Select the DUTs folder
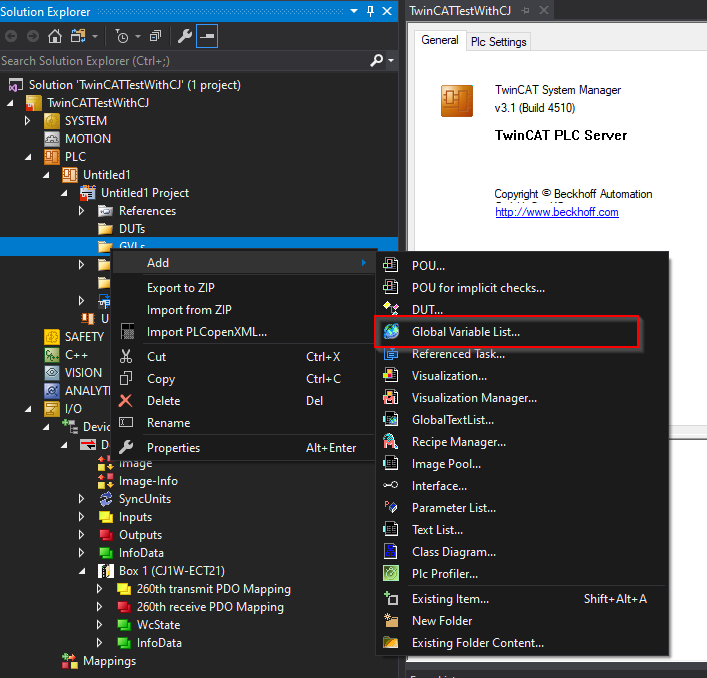The height and width of the screenshot is (678, 707). [x=132, y=229]
